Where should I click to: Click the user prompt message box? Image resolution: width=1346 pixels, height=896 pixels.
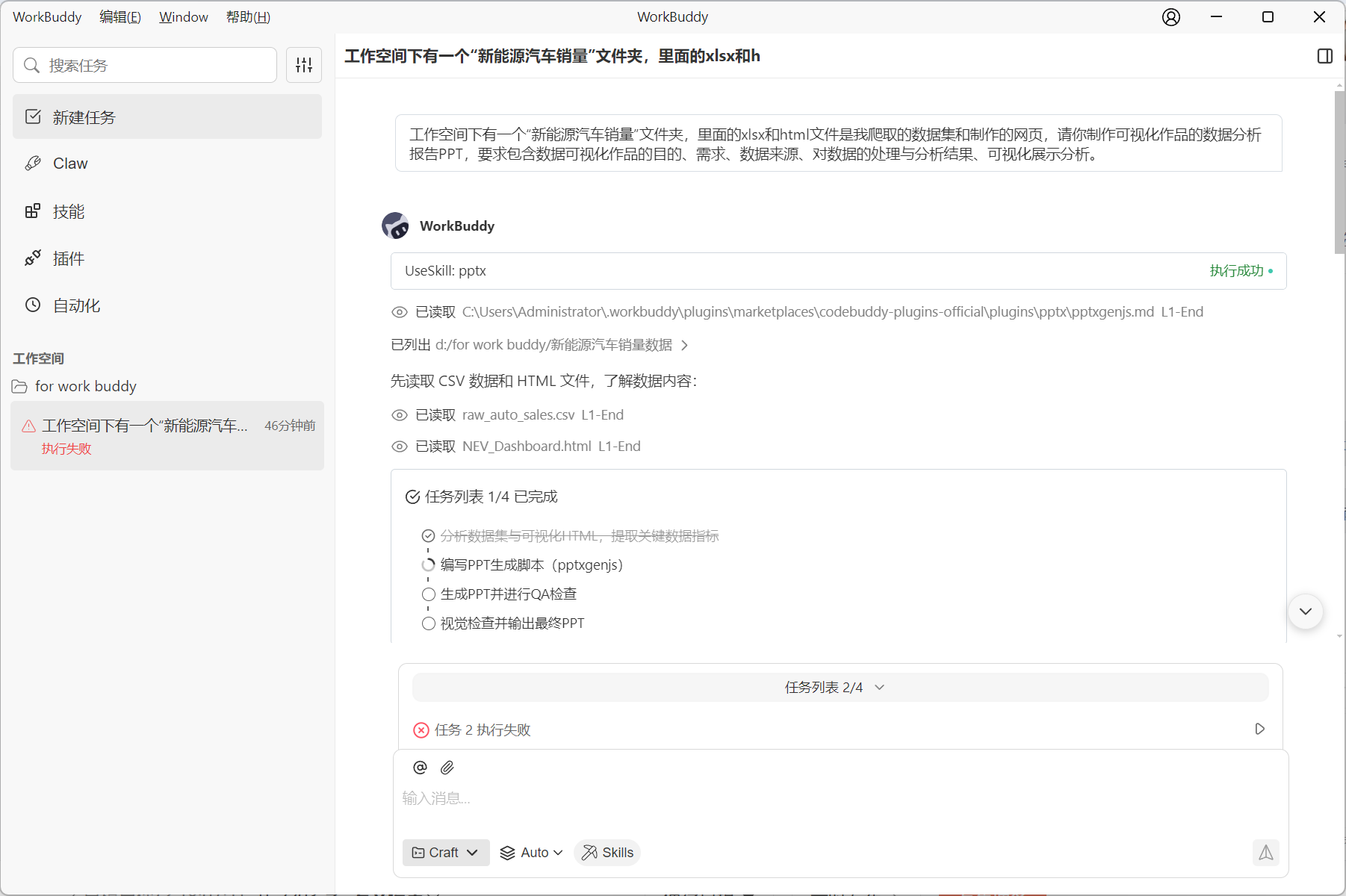coord(838,143)
